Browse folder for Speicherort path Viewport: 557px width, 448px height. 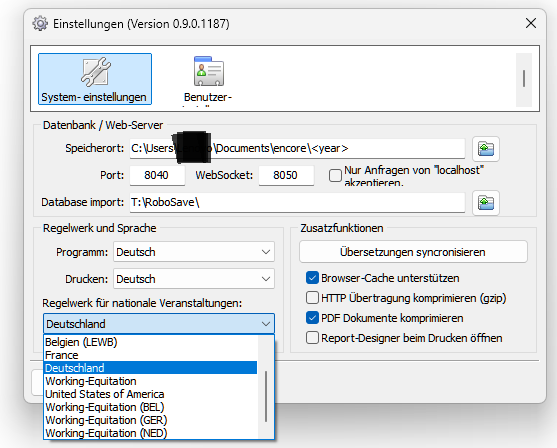point(486,149)
